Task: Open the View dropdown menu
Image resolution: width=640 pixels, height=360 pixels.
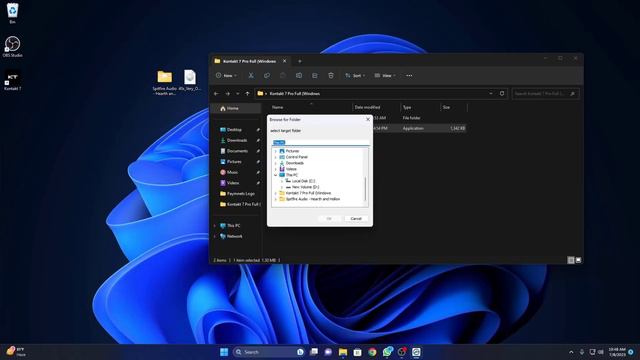Action: (385, 76)
